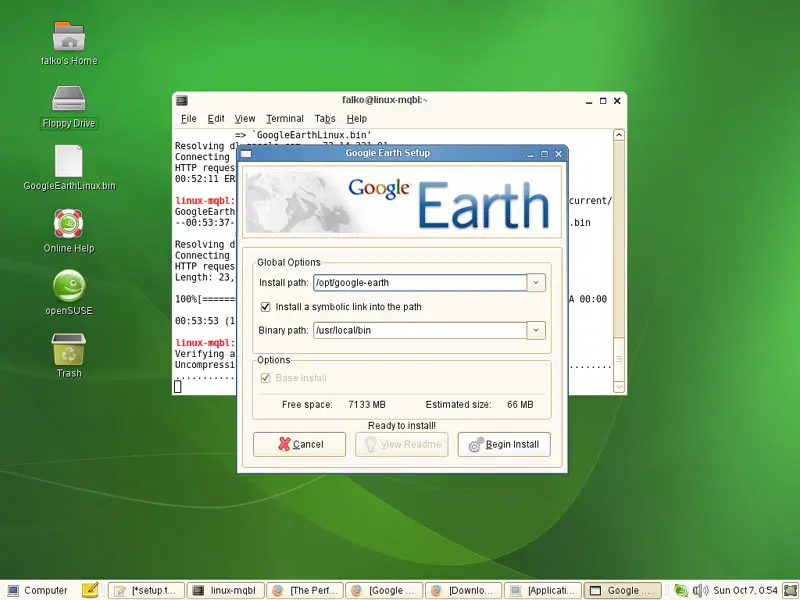
Task: Expand the Install path dropdown arrow
Action: tap(536, 283)
